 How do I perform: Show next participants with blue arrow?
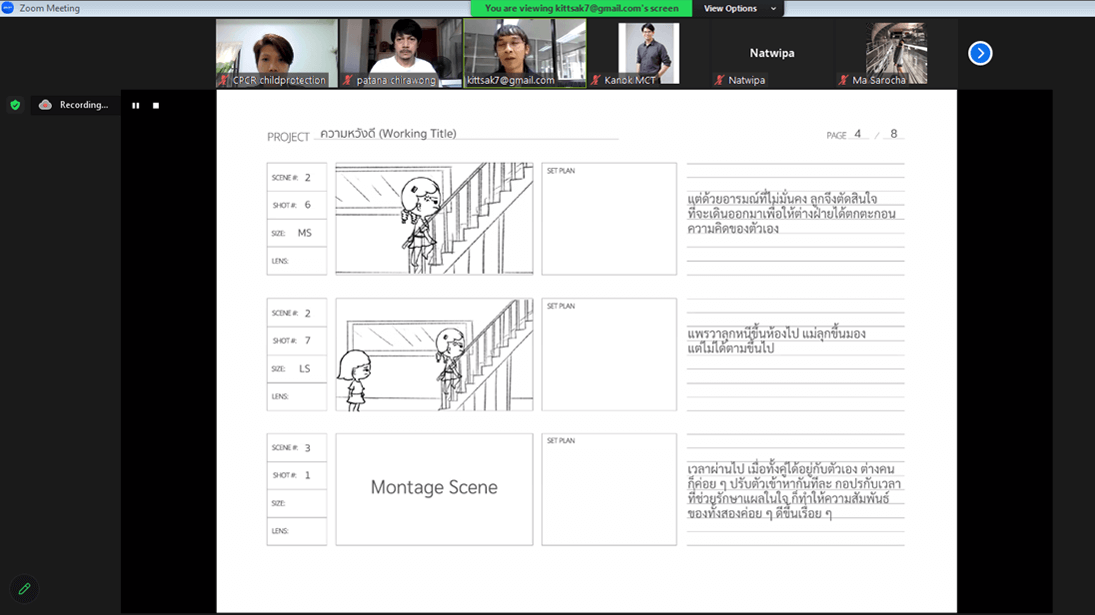click(x=980, y=53)
